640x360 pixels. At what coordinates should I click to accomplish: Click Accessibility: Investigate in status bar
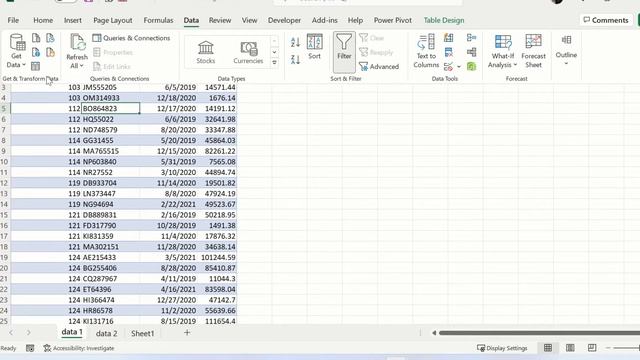(79, 348)
